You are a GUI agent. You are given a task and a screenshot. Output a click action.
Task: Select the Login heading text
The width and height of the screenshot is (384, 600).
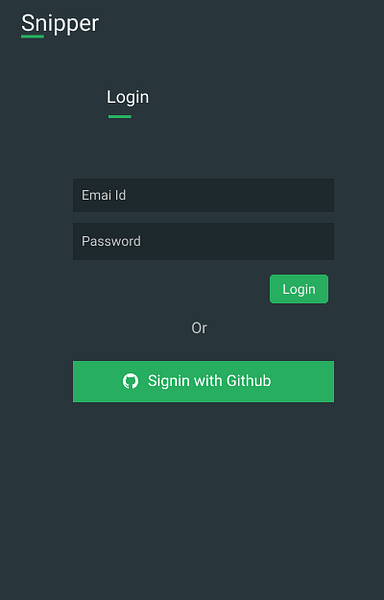[128, 97]
